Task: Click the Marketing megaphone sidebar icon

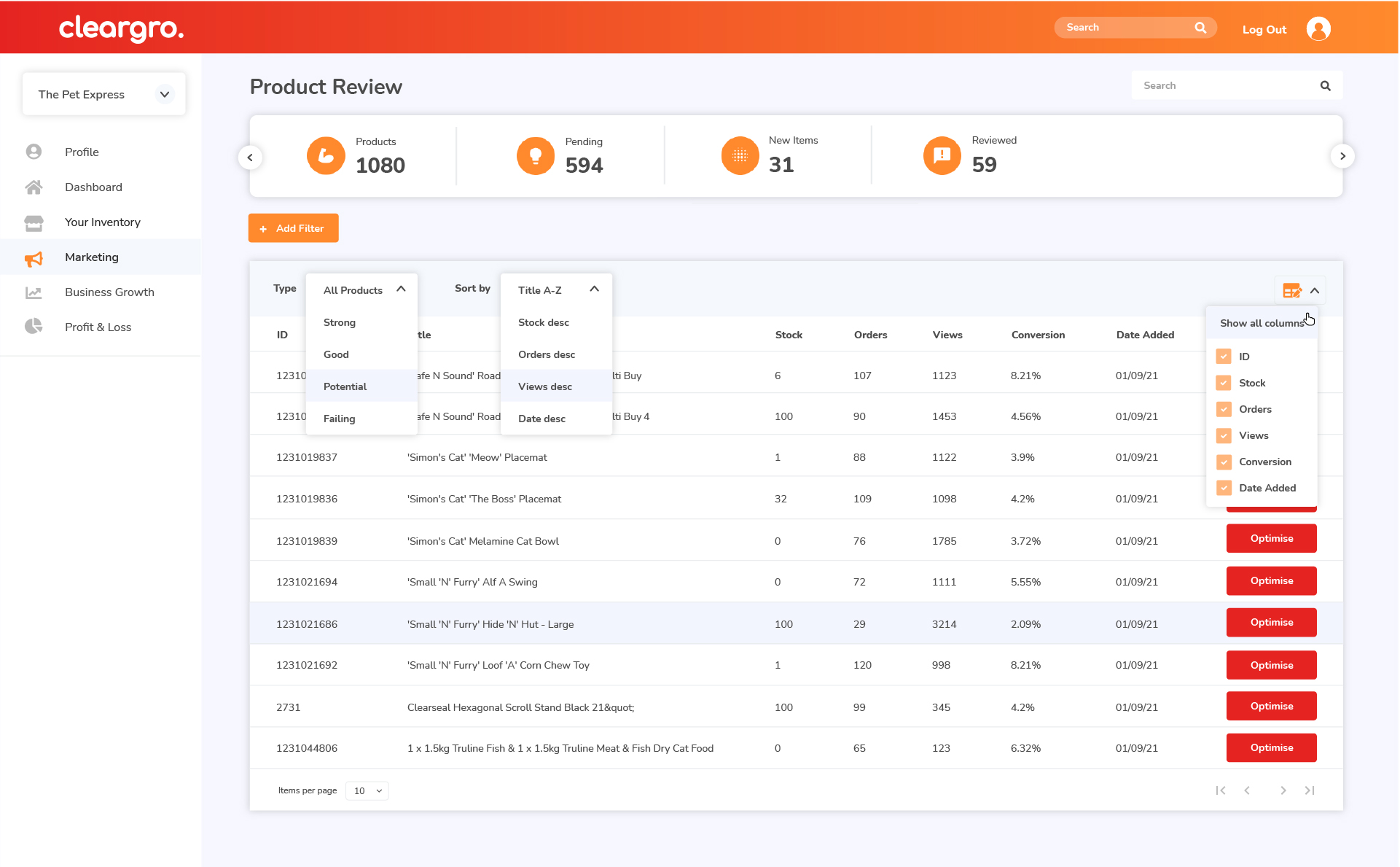Action: [x=34, y=258]
